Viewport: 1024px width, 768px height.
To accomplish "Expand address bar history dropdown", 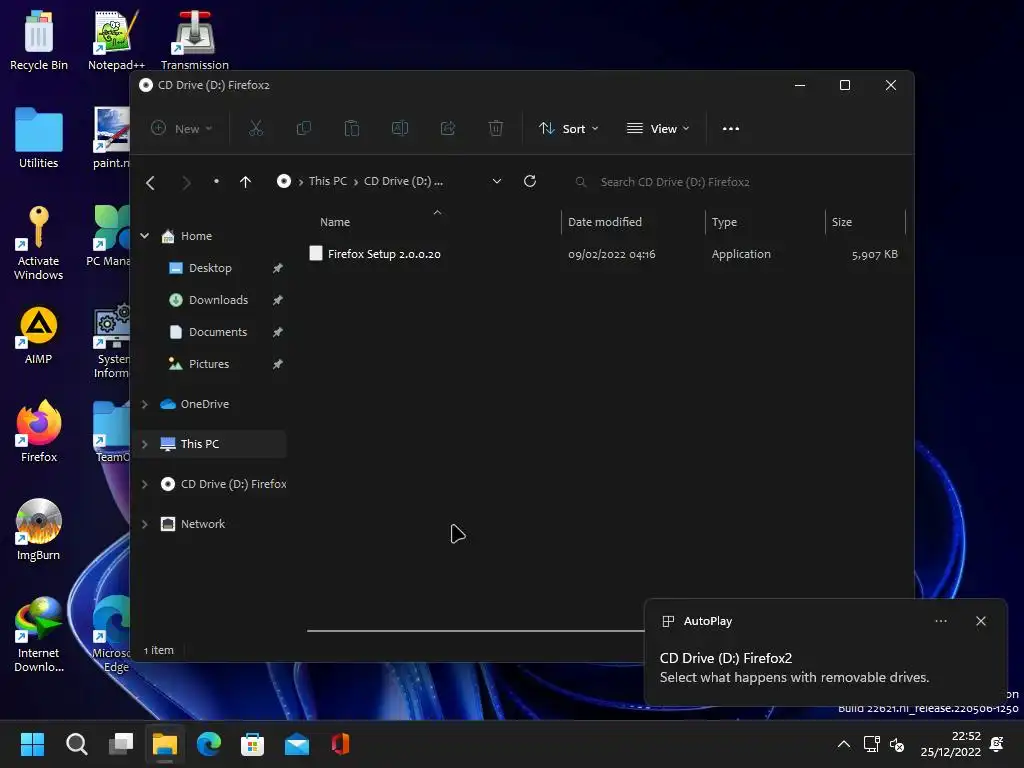I will [496, 182].
